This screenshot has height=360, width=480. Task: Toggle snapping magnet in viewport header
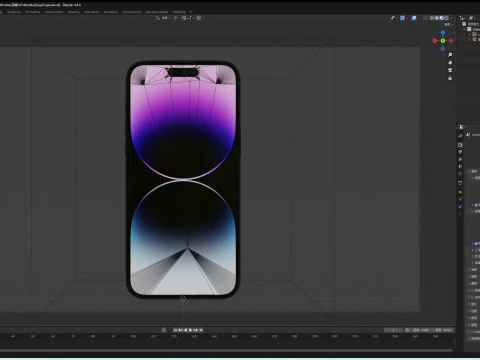point(184,18)
